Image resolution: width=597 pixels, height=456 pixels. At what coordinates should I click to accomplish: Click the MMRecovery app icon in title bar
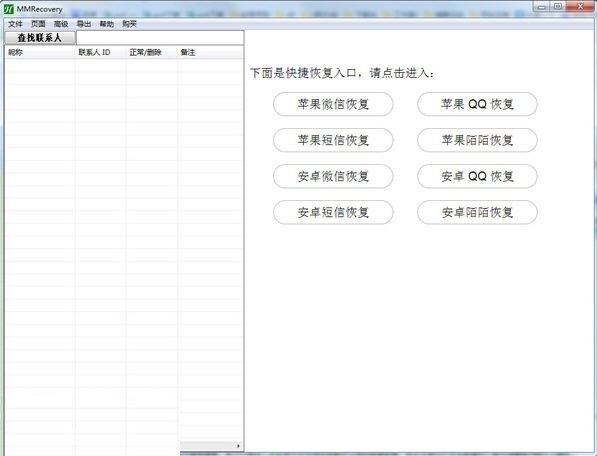tap(8, 9)
